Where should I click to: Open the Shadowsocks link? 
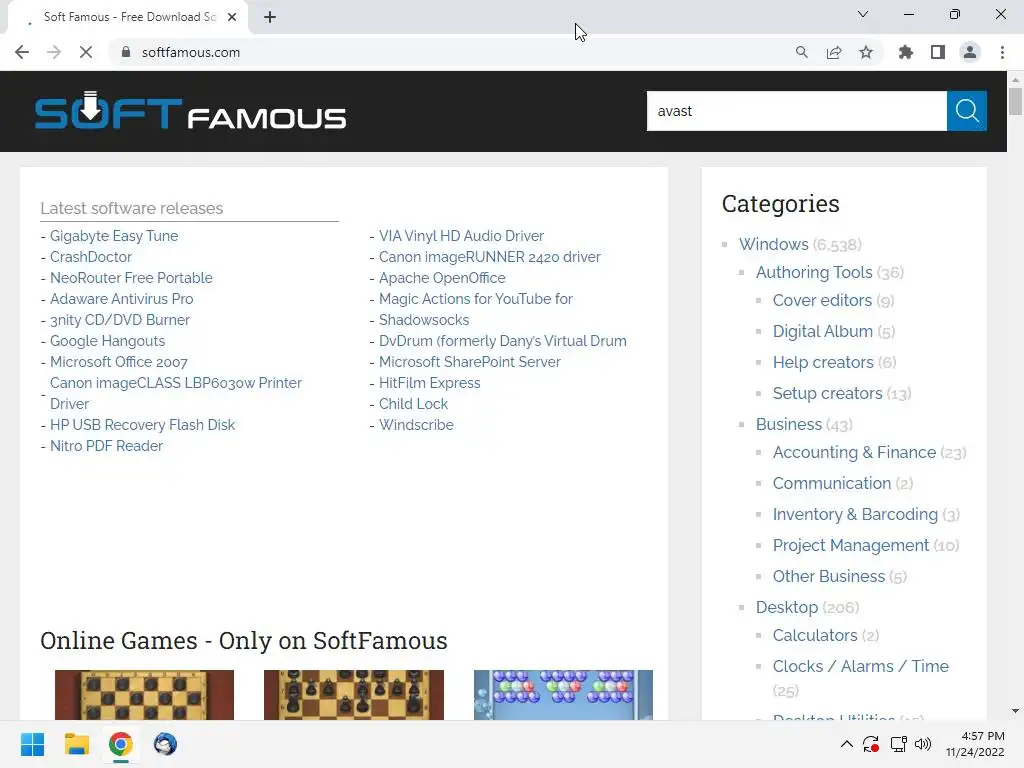coord(424,319)
